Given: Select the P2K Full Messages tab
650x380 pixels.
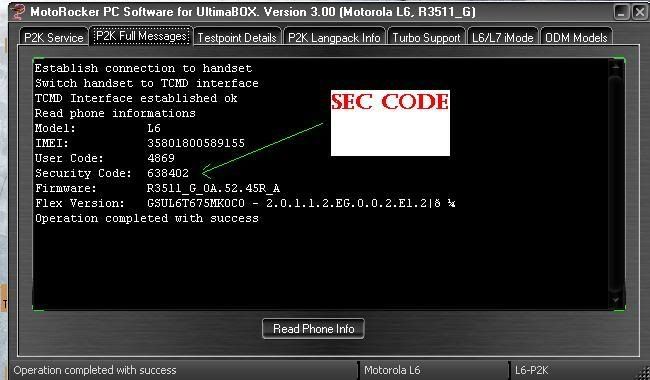Looking at the screenshot, I should [141, 36].
